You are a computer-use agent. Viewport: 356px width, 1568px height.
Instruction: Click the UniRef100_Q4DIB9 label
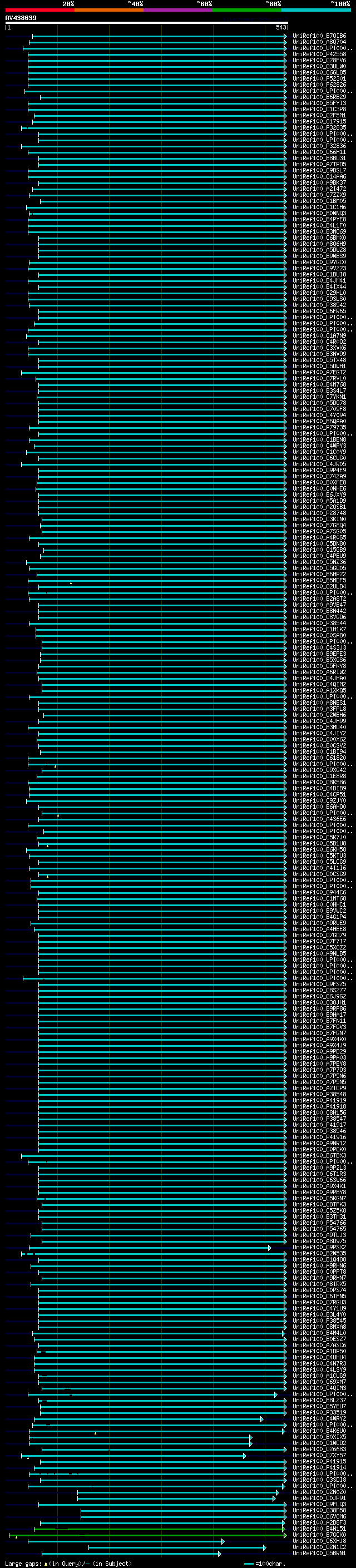click(x=319, y=788)
